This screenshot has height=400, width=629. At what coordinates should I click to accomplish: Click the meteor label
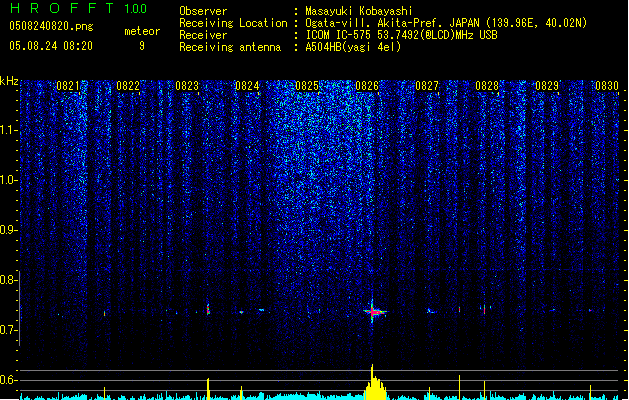[142, 31]
